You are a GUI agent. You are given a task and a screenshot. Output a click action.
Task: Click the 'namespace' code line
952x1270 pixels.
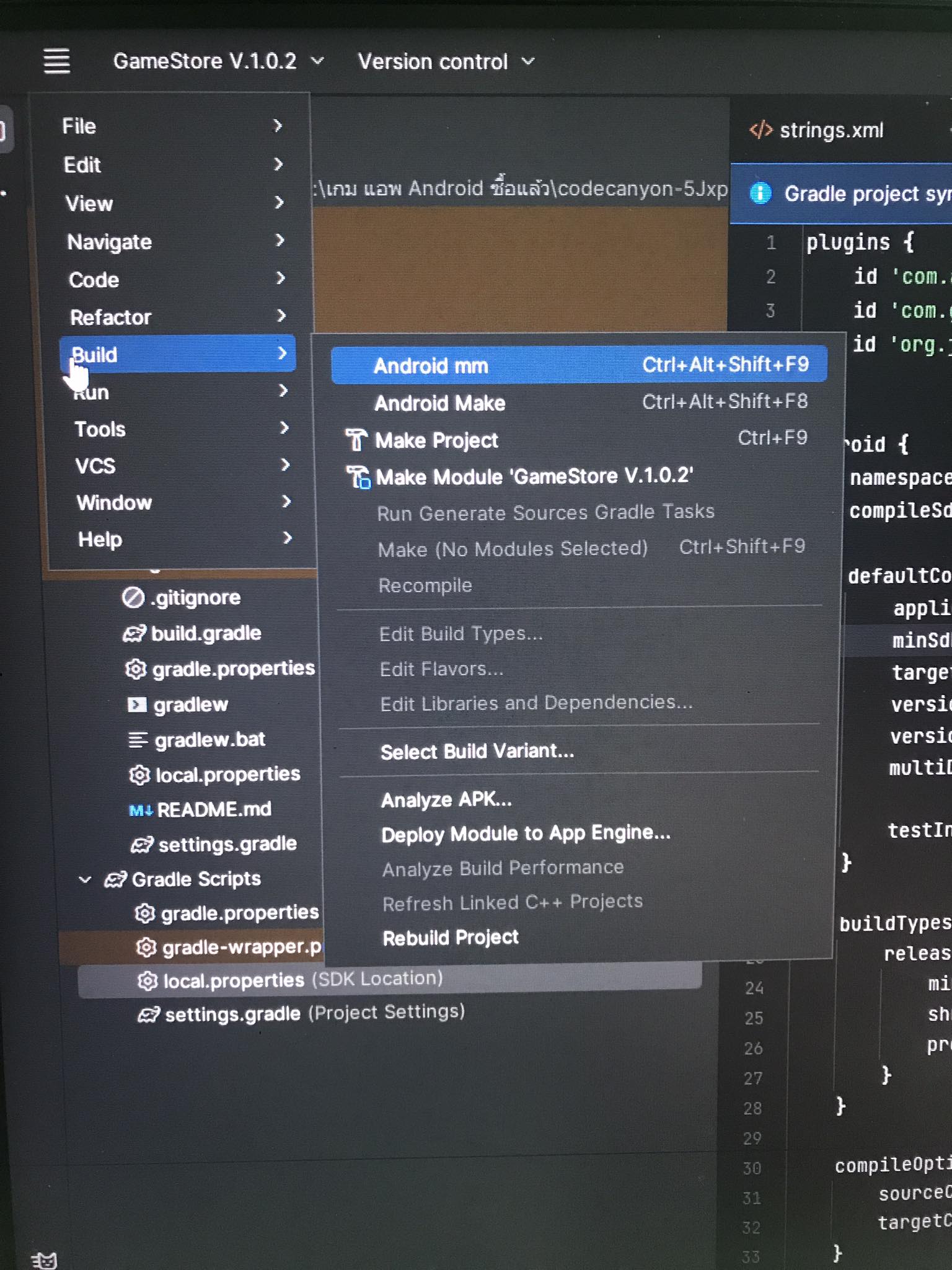(901, 477)
